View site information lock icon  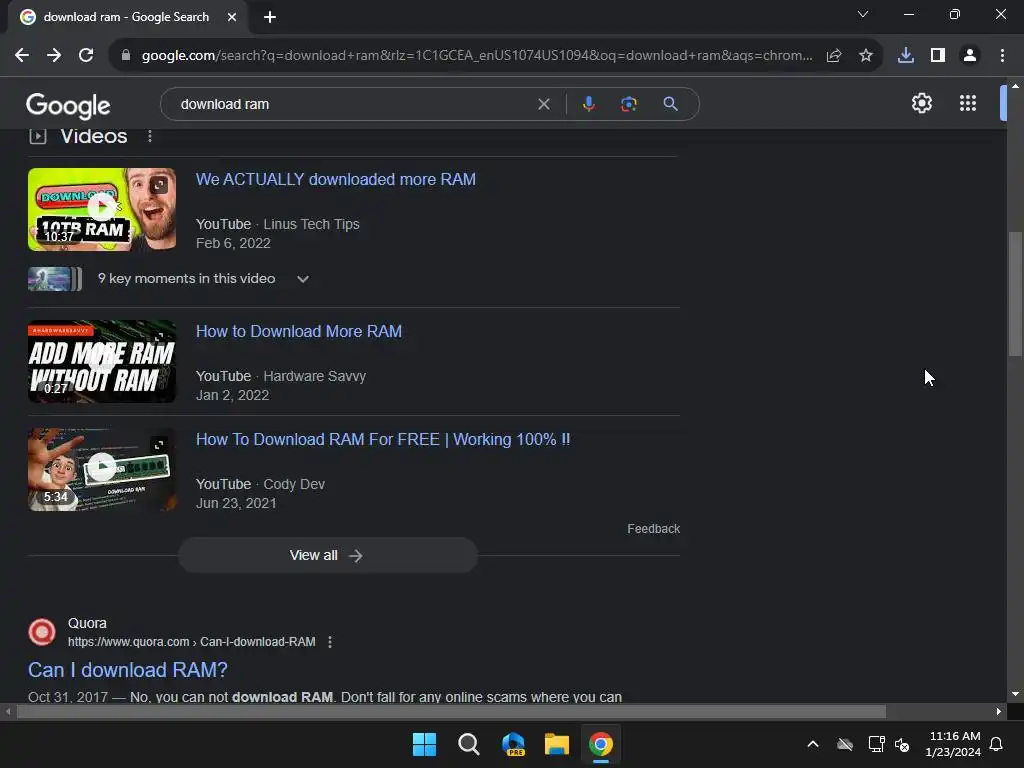pos(126,56)
